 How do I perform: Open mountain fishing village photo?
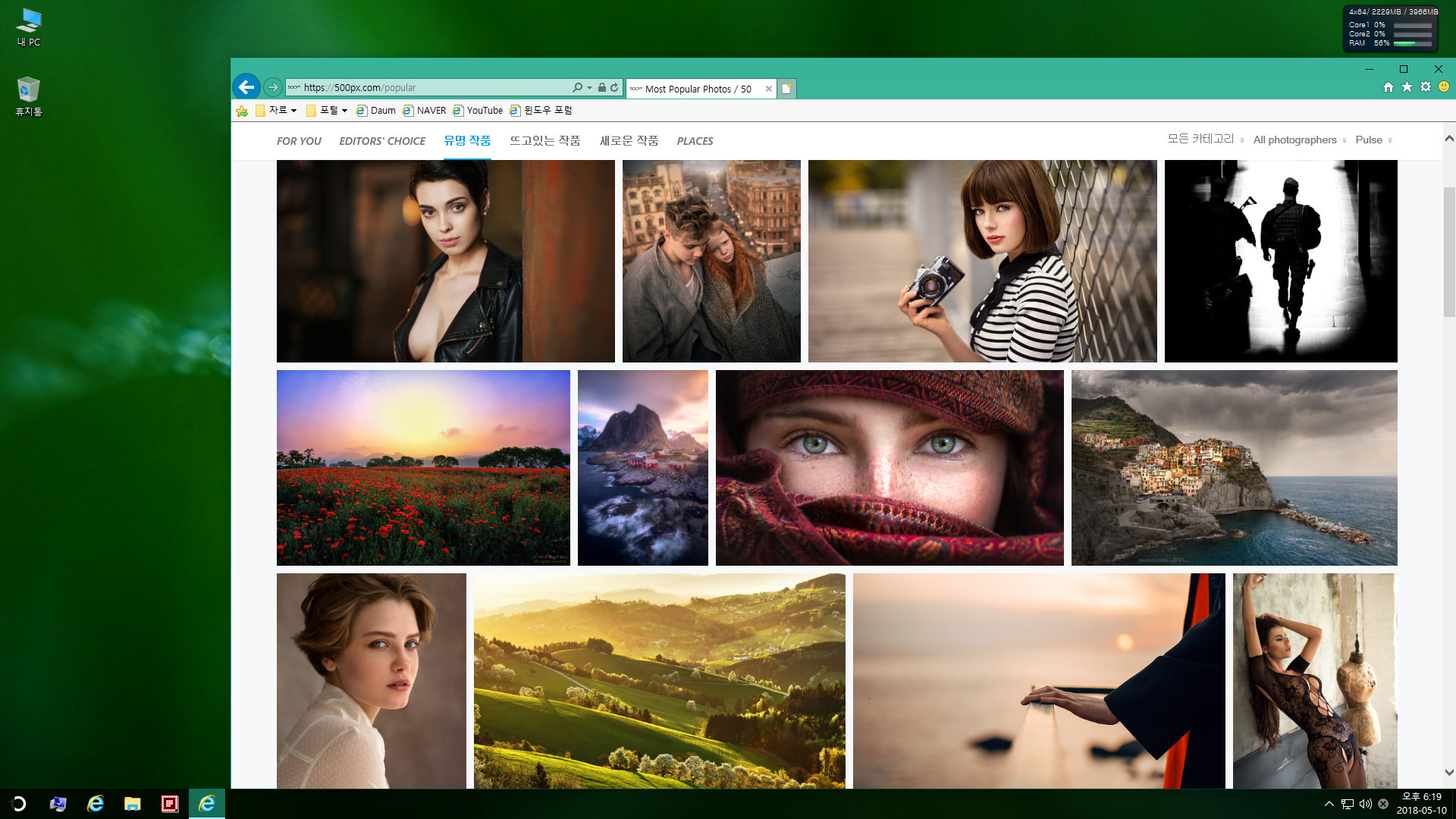coord(643,468)
